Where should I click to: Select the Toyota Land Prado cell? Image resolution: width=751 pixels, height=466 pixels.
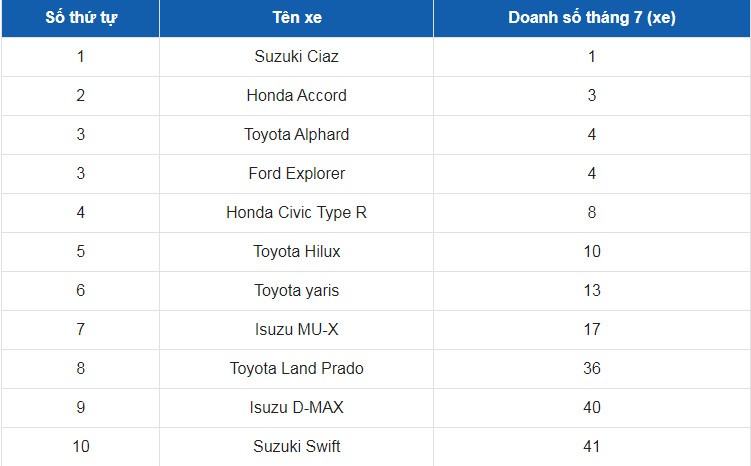click(296, 368)
